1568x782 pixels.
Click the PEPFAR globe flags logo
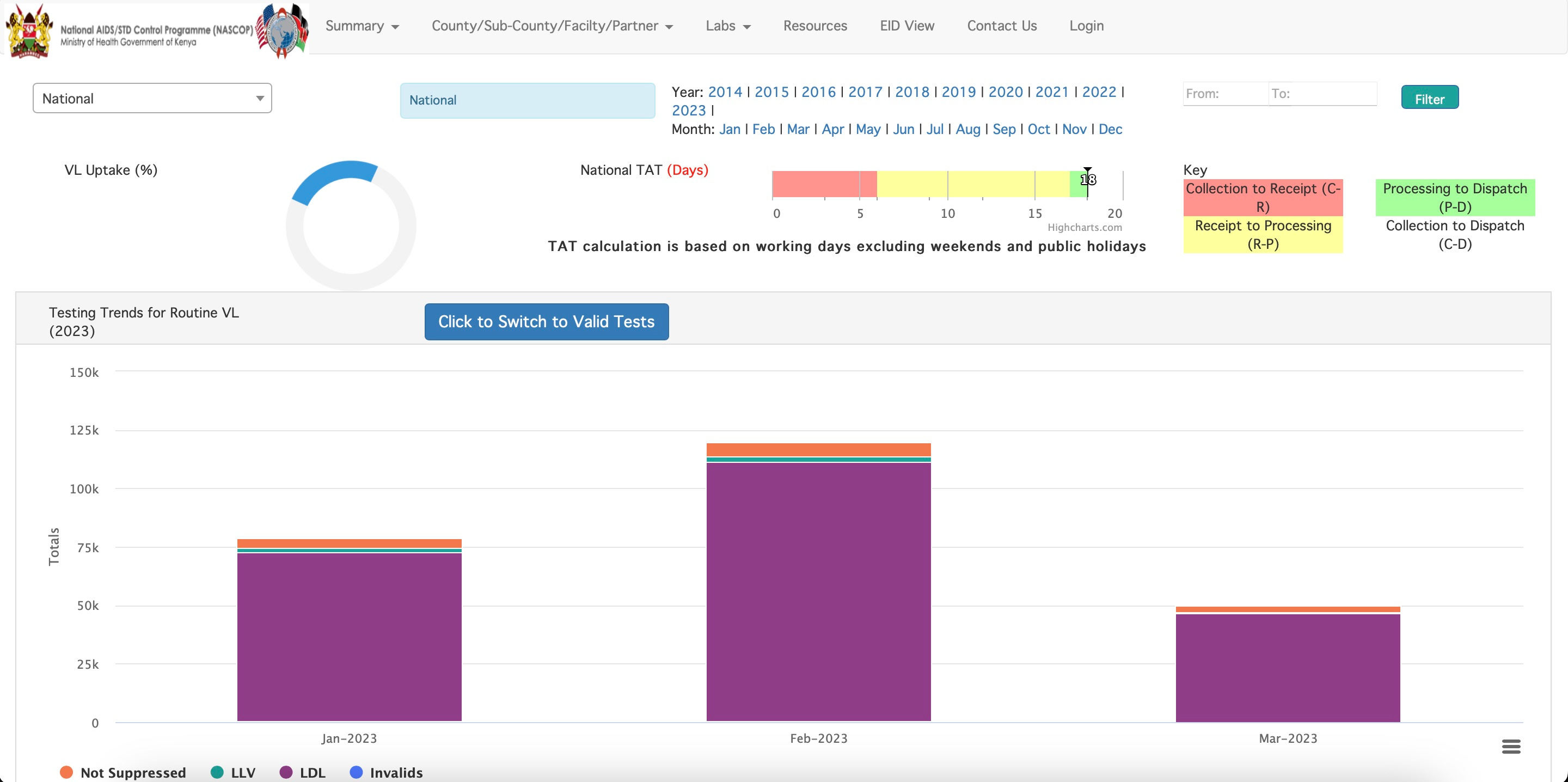282,30
